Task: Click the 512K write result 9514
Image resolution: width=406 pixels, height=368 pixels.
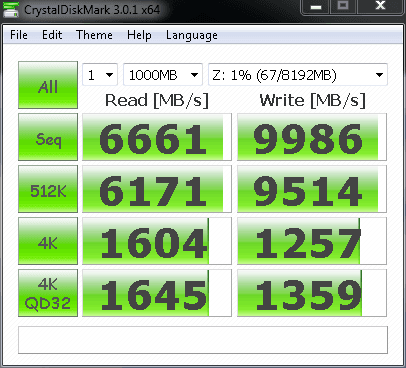Action: [x=312, y=189]
